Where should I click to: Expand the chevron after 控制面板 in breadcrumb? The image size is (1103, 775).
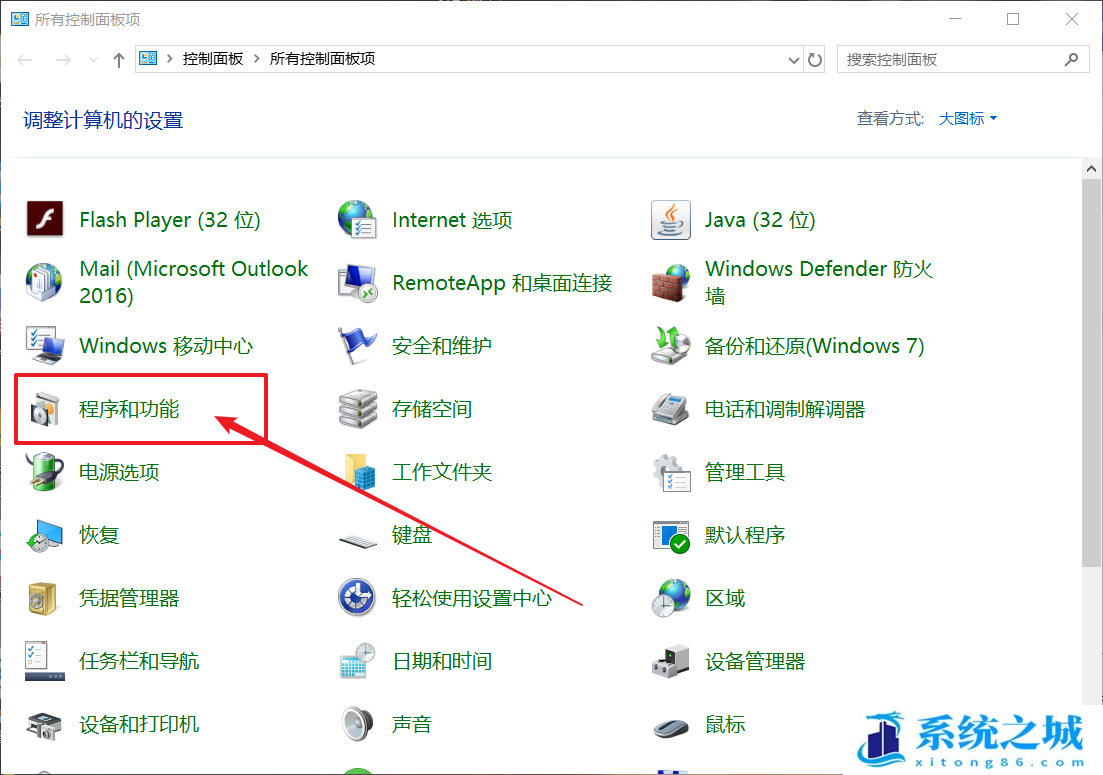(257, 58)
